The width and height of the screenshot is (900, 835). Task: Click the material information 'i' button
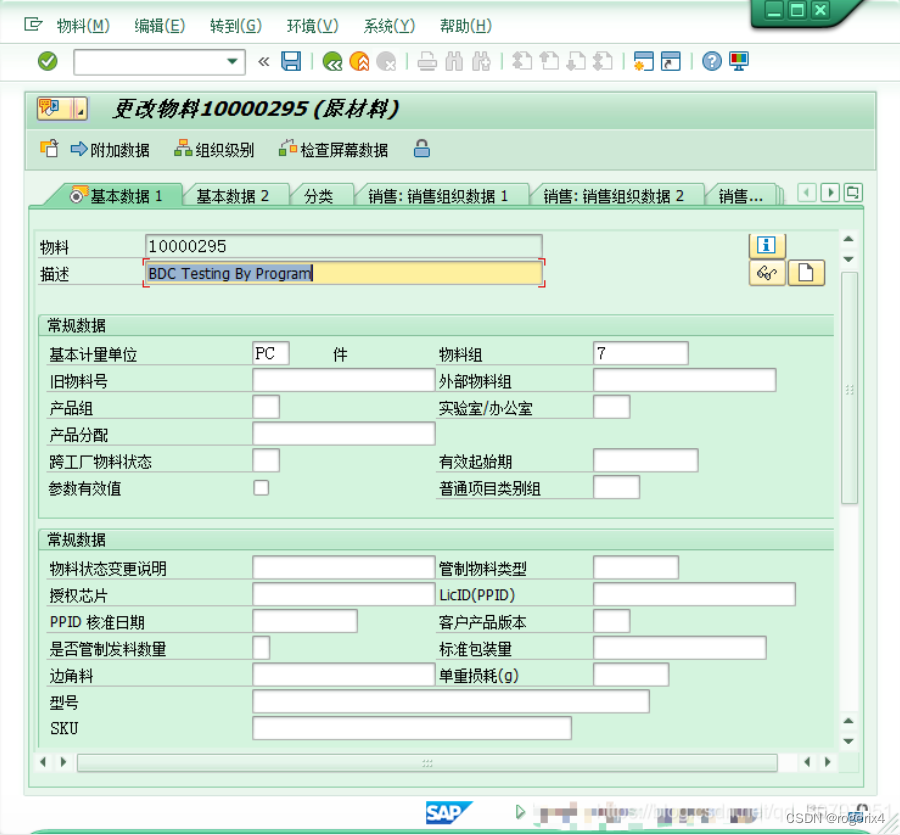(x=767, y=245)
